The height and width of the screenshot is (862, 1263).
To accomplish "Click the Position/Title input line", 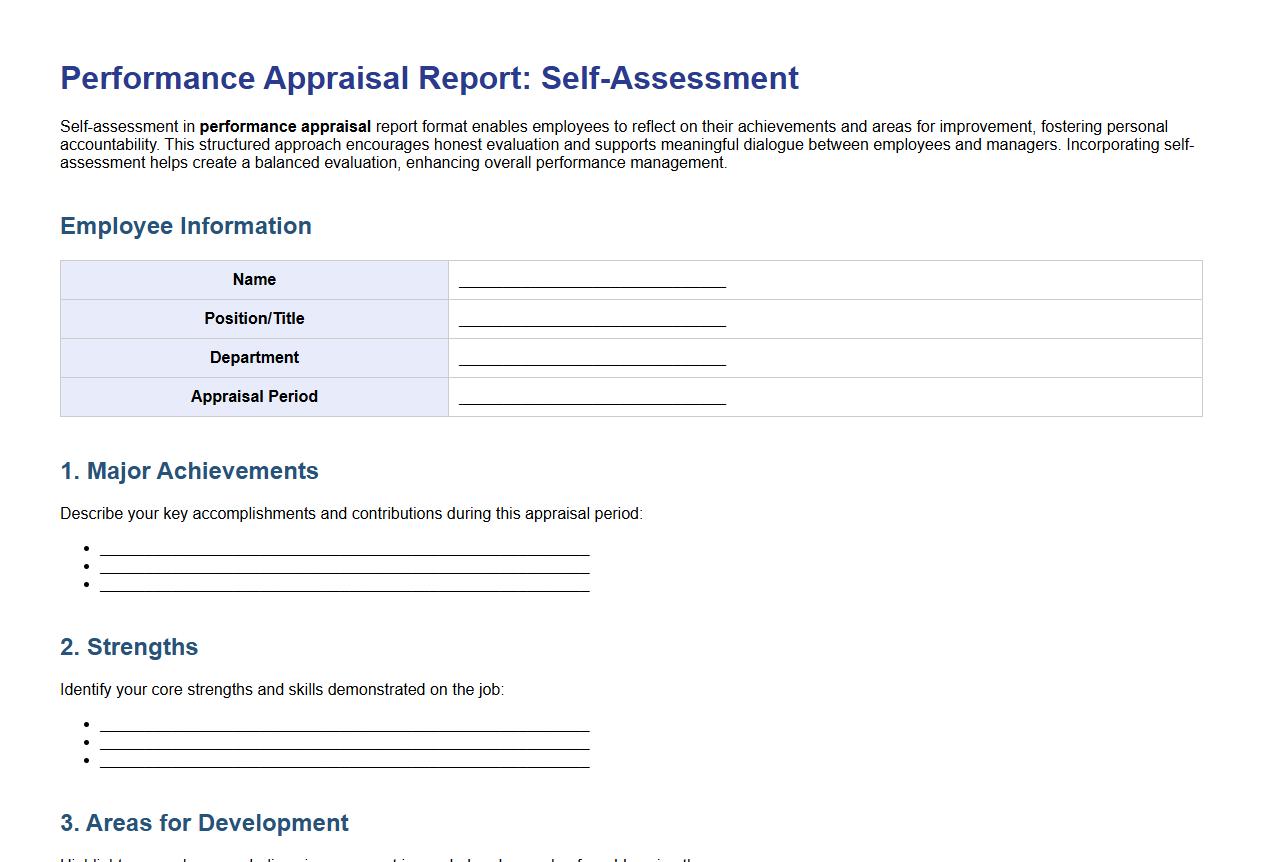I will coord(590,320).
